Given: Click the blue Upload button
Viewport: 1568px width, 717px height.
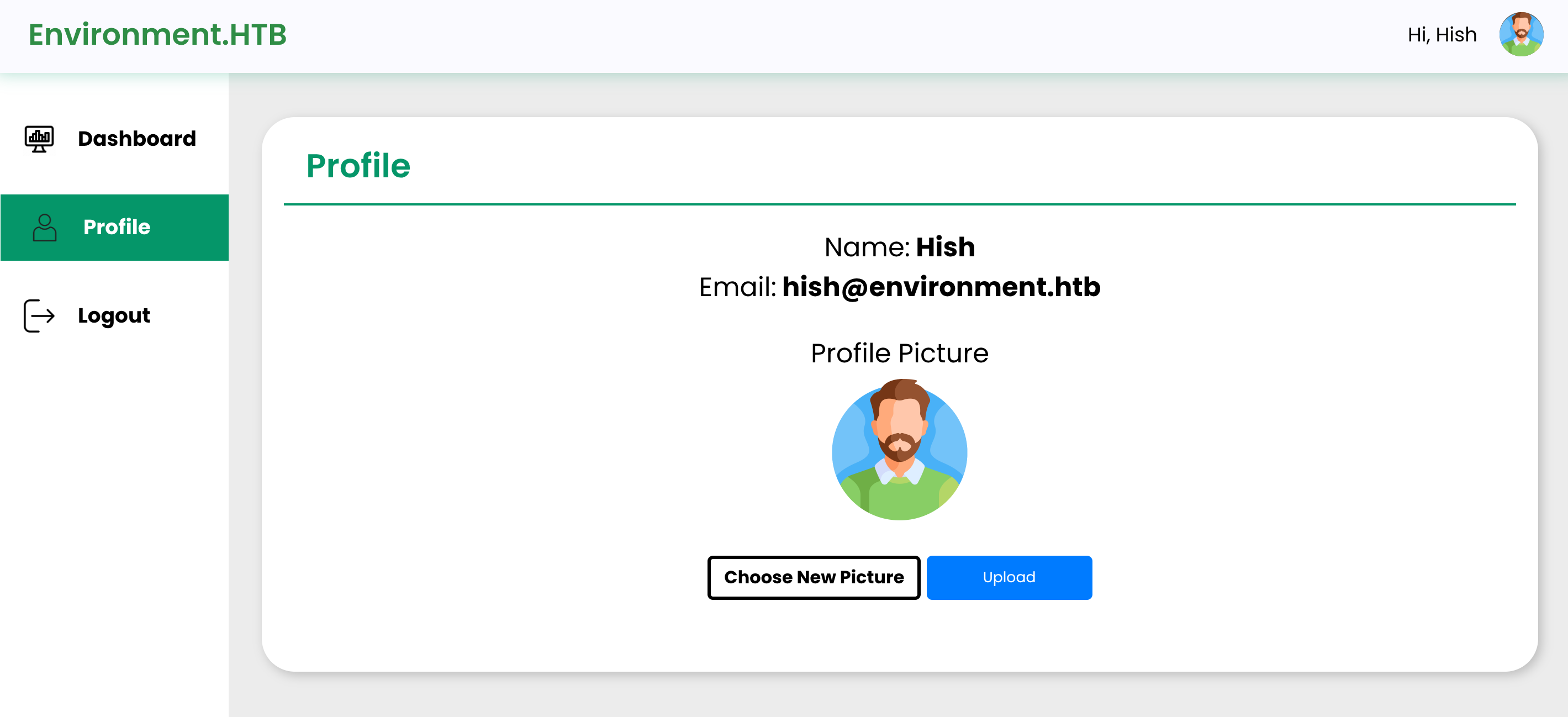Looking at the screenshot, I should coord(1009,577).
